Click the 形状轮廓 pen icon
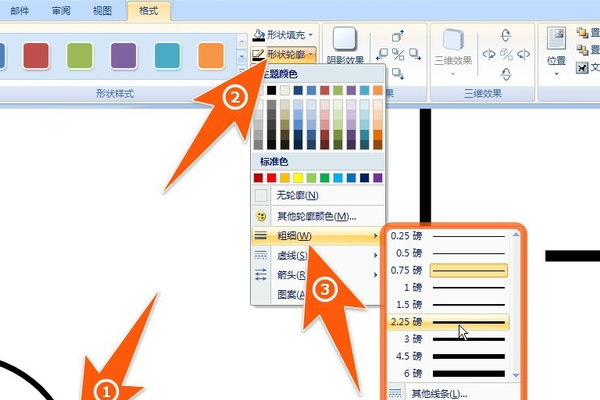 coord(259,55)
